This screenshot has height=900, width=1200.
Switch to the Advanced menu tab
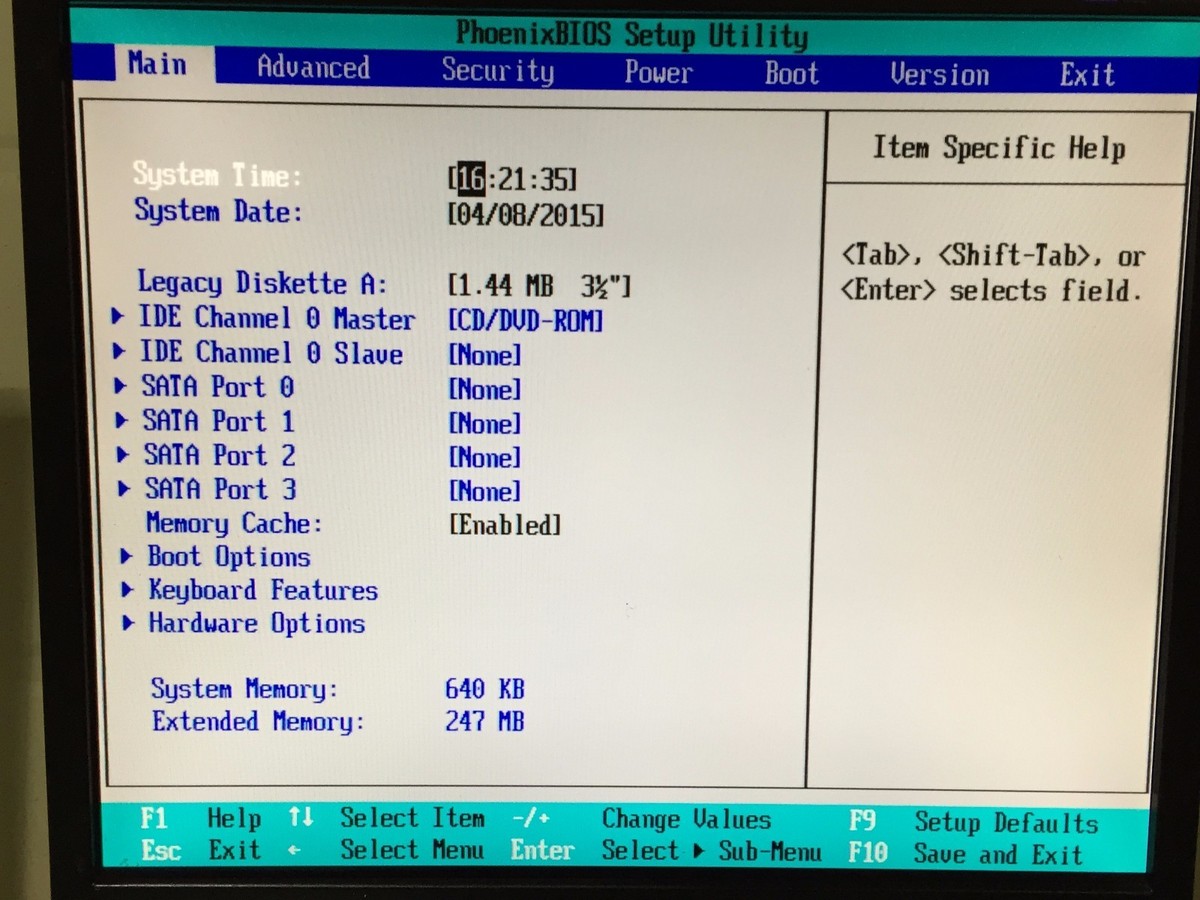(313, 67)
